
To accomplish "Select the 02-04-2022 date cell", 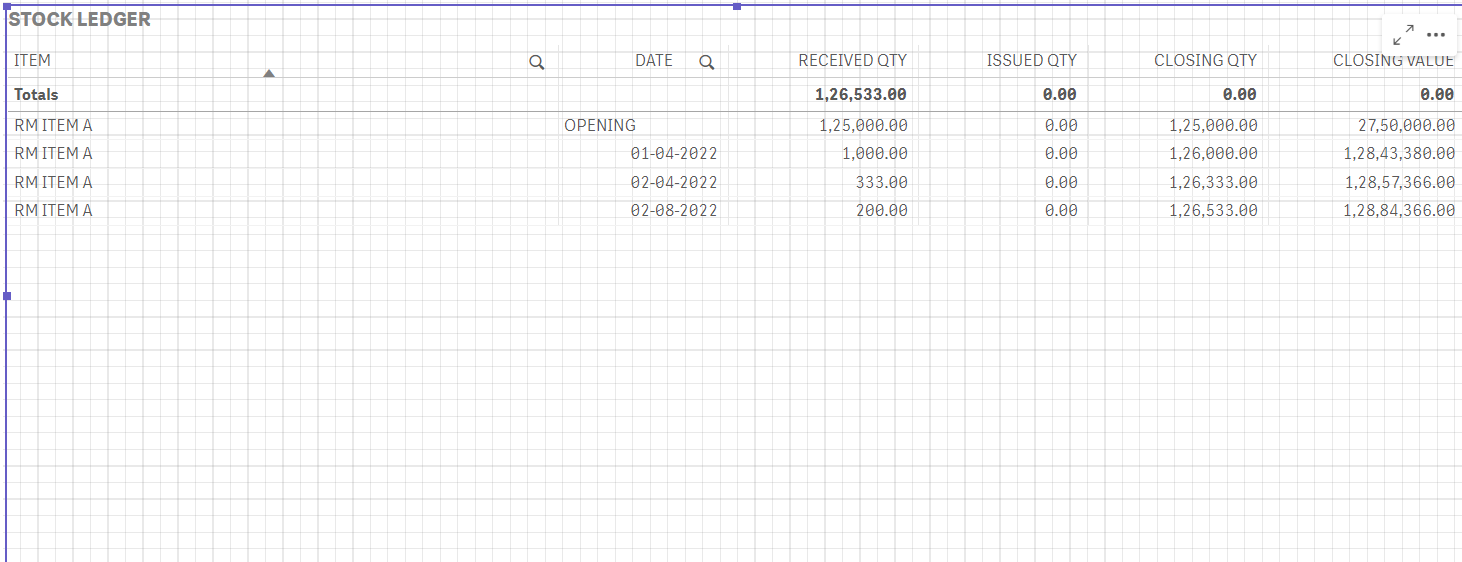I will click(674, 182).
